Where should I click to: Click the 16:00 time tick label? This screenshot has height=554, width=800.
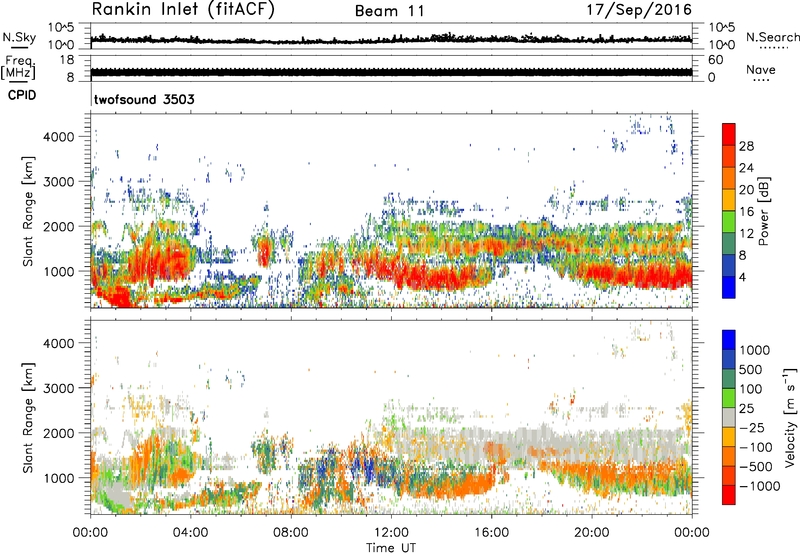pos(491,533)
